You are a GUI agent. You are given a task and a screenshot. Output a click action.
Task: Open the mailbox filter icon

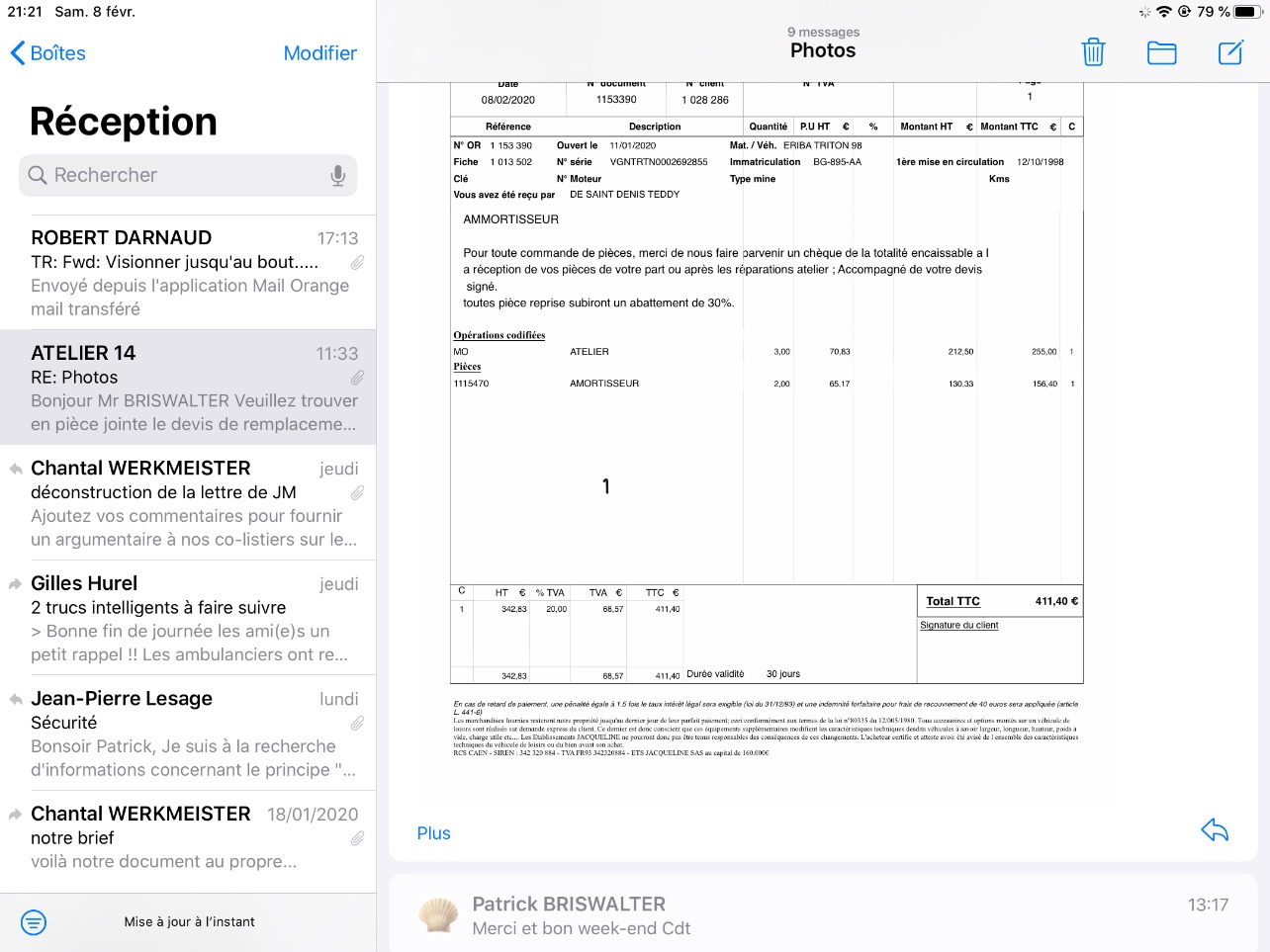[x=34, y=922]
